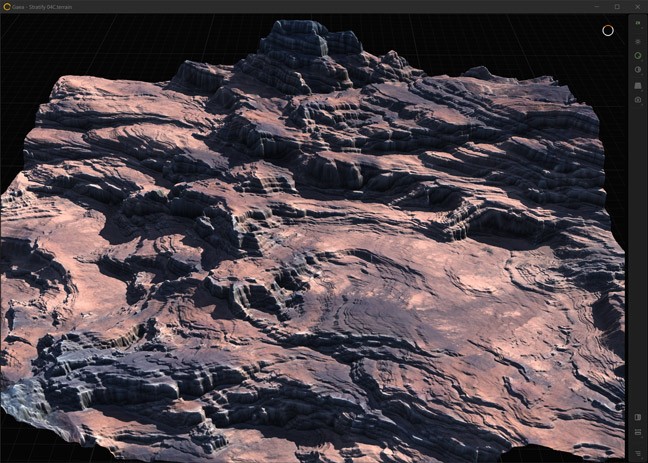Click the white sun position ring in viewport
Screen dimensions: 648x463
point(607,30)
